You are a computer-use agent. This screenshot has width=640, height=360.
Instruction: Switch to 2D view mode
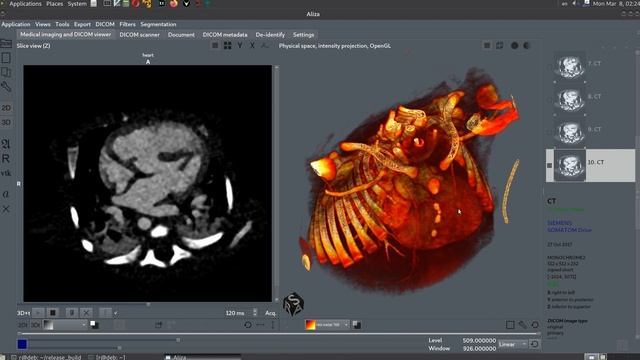6,108
